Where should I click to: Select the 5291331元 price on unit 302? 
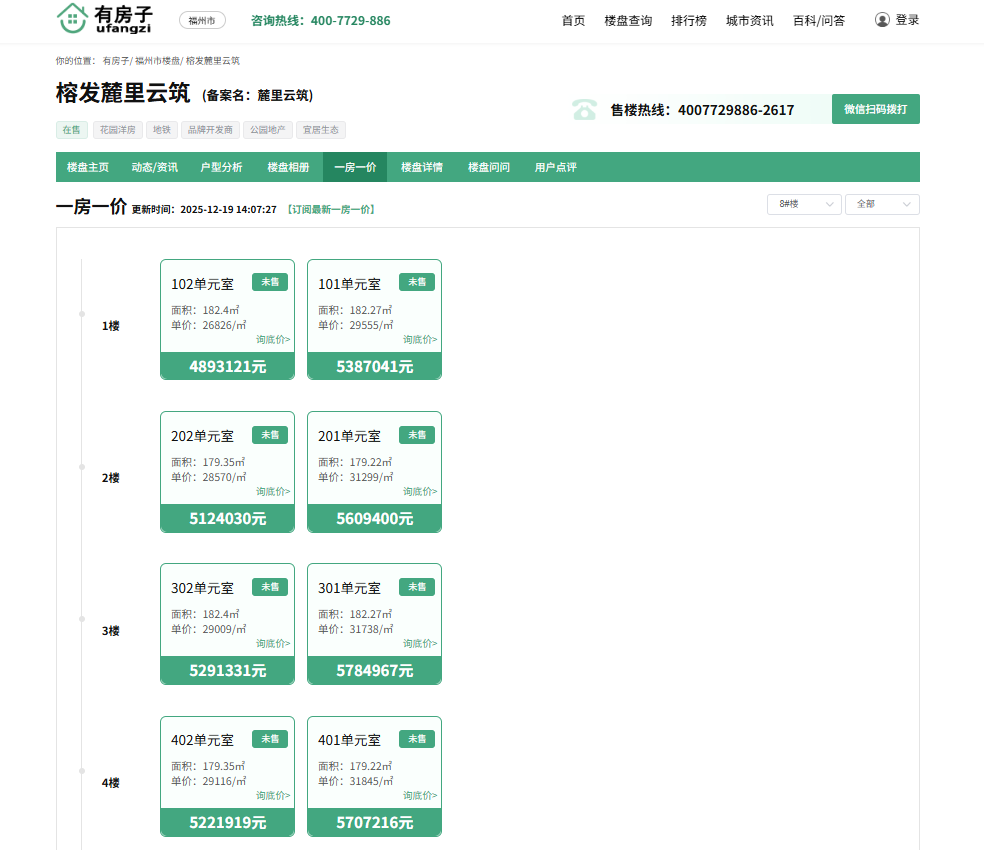tap(228, 671)
